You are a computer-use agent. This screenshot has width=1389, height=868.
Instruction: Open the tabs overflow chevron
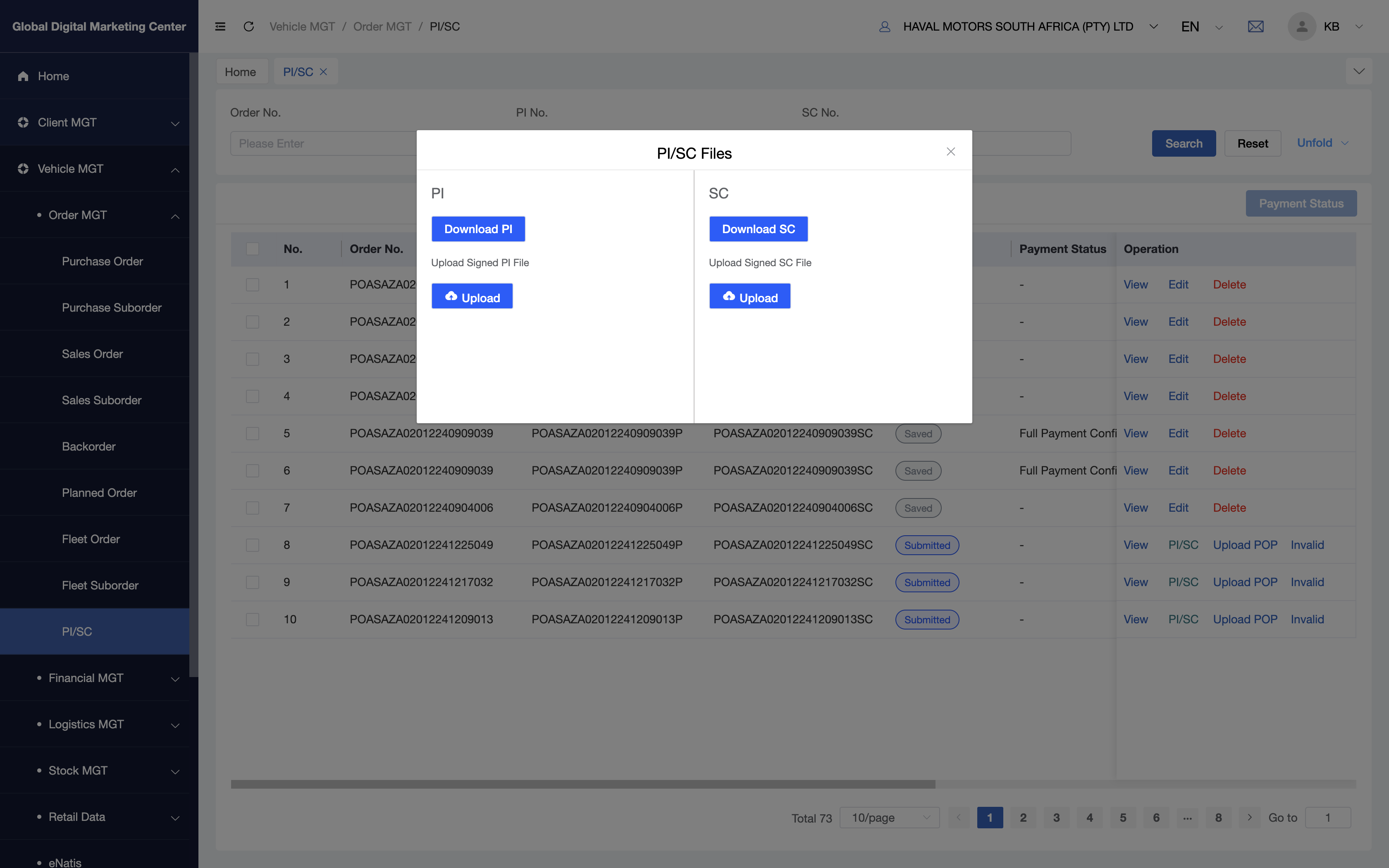[1358, 71]
